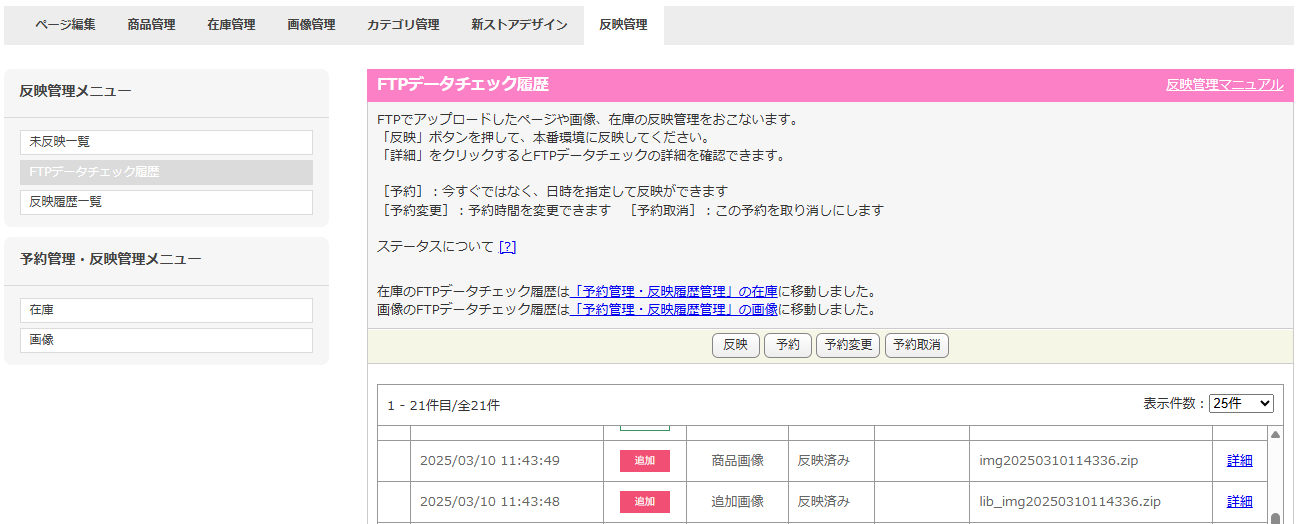The width and height of the screenshot is (1296, 524).
Task: Open 反映履歴一覧 in the side menu
Action: pyautogui.click(x=166, y=202)
